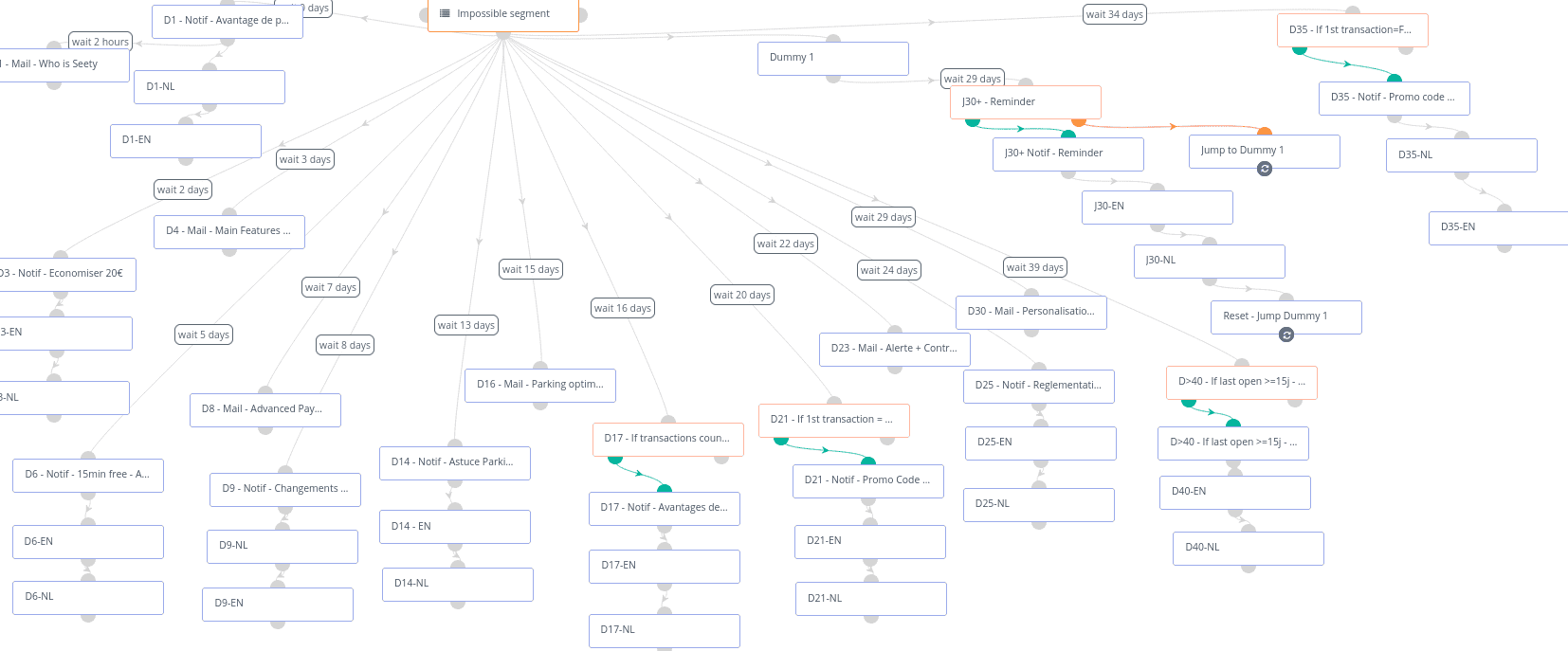Click the loop icon under Jump to Dummy 1
This screenshot has height=651, width=1568.
(1264, 169)
